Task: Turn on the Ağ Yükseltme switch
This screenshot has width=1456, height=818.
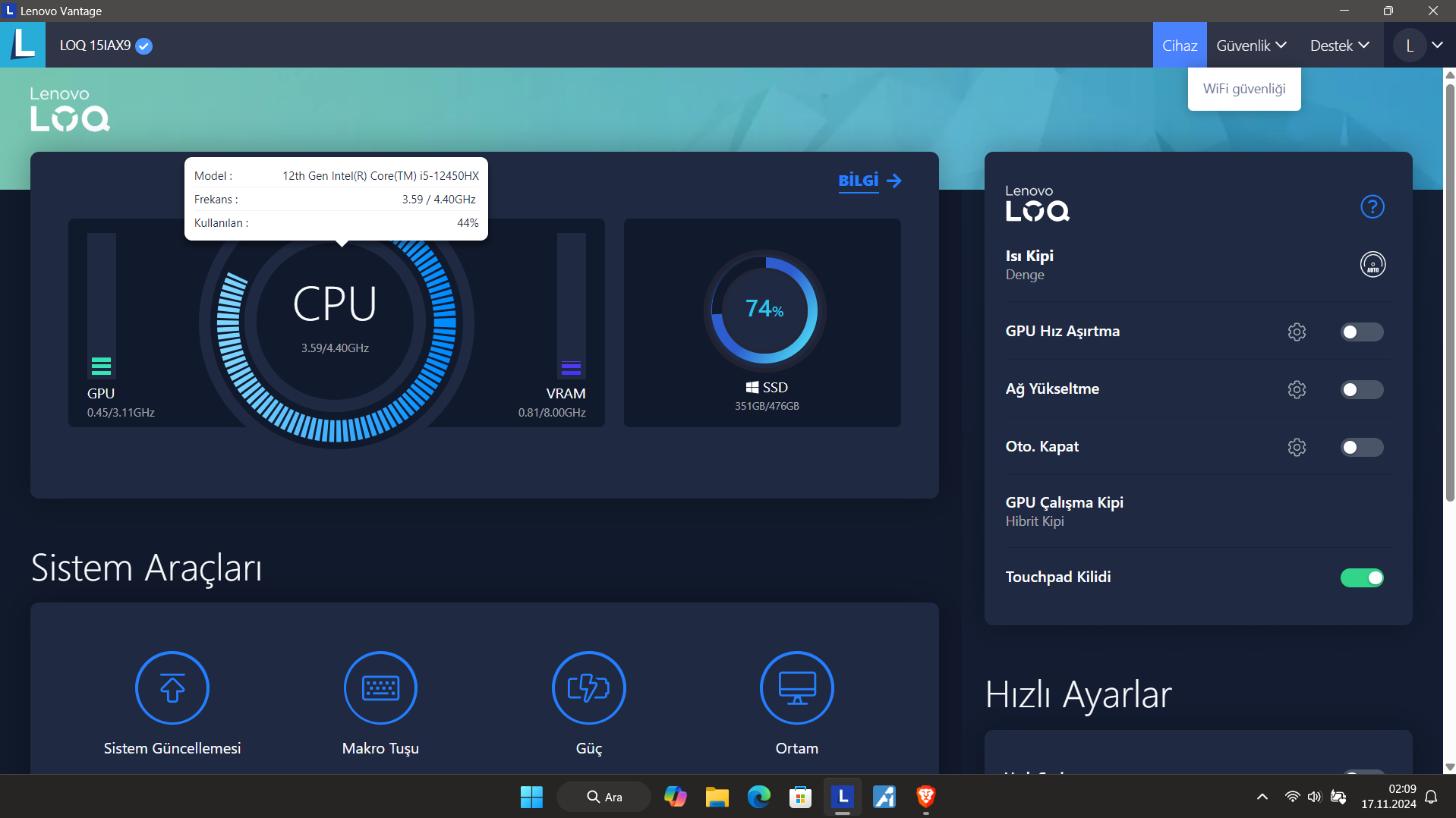Action: point(1361,389)
